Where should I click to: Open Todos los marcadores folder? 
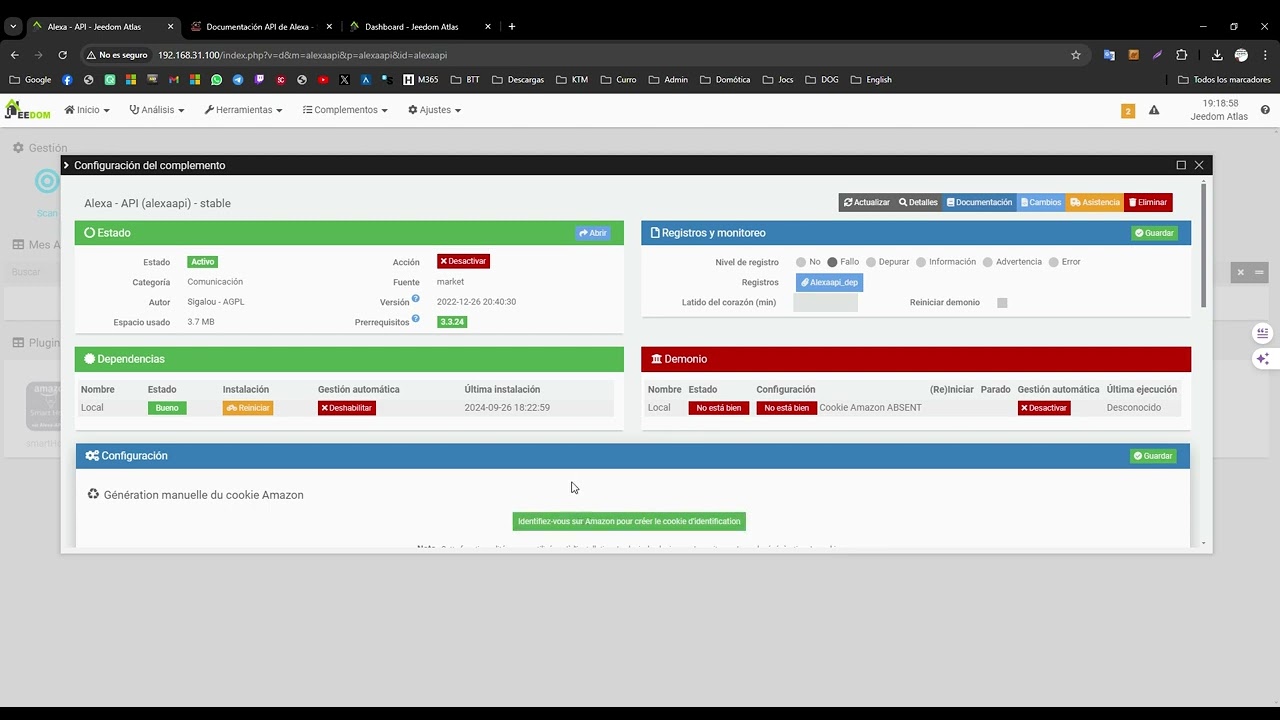[1224, 80]
